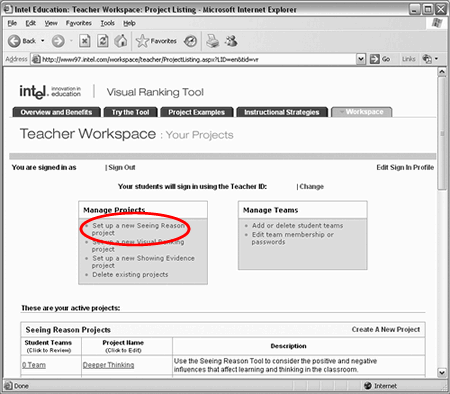Switch to Overview and Benefits tab
The image size is (450, 394).
pyautogui.click(x=56, y=112)
